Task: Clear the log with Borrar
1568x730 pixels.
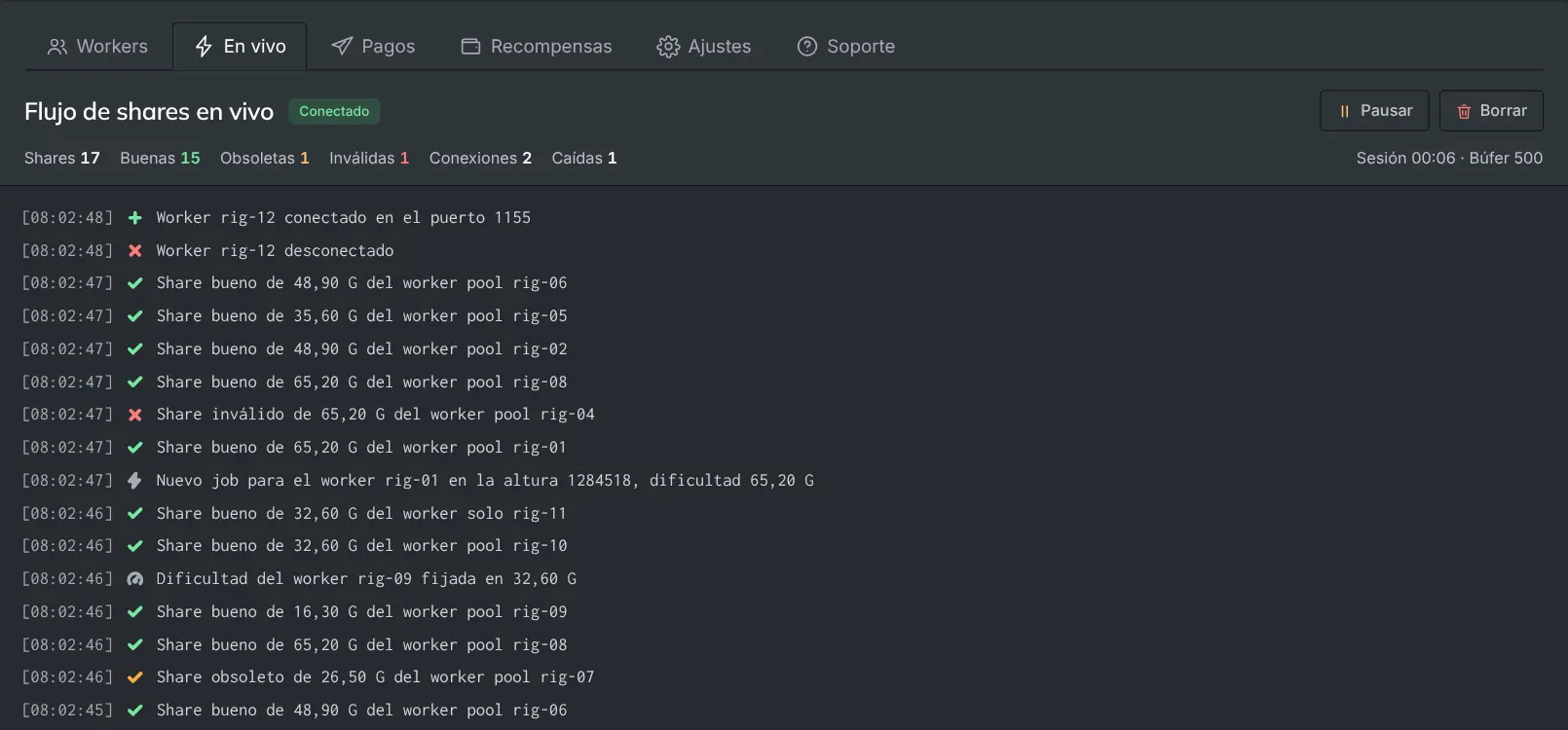Action: point(1491,111)
